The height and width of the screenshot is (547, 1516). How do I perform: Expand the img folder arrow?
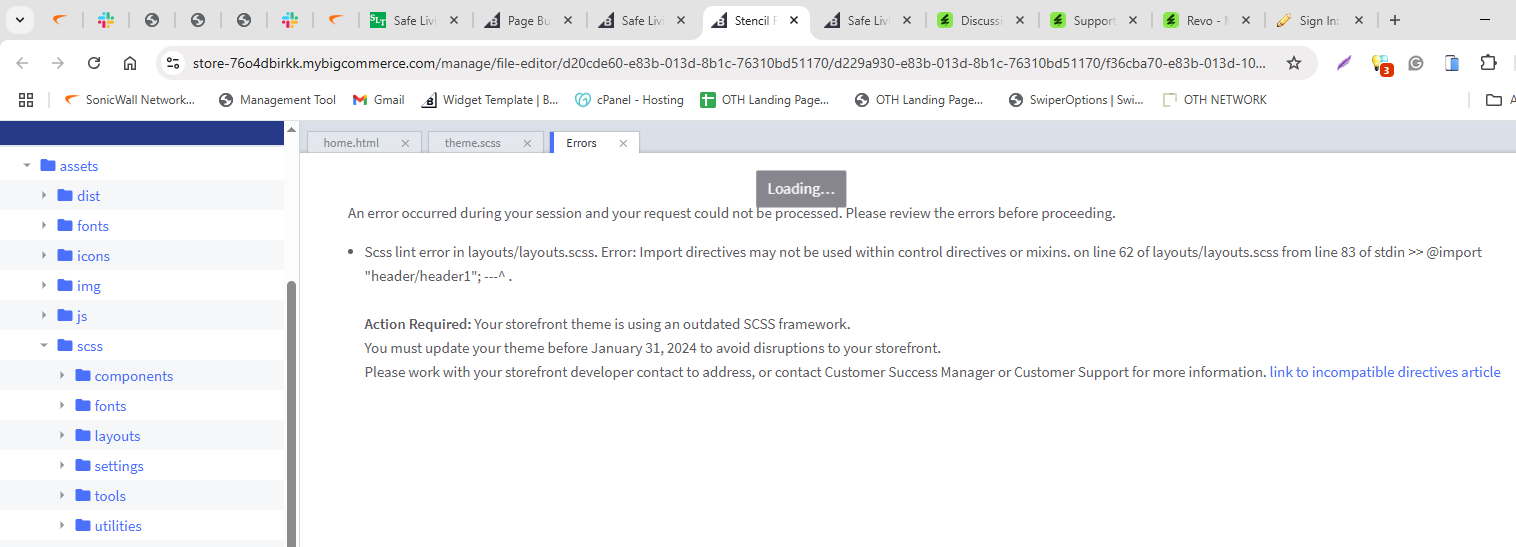point(44,286)
